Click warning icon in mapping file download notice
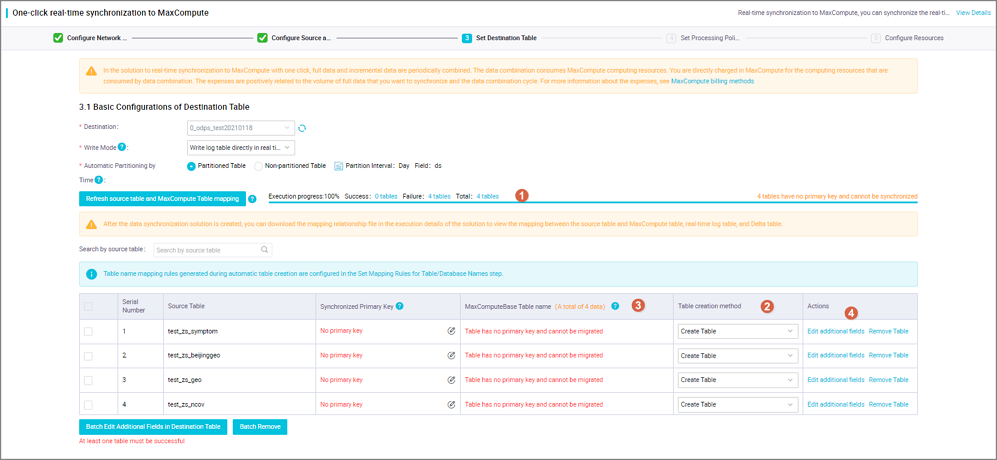The image size is (997, 460). coord(92,224)
